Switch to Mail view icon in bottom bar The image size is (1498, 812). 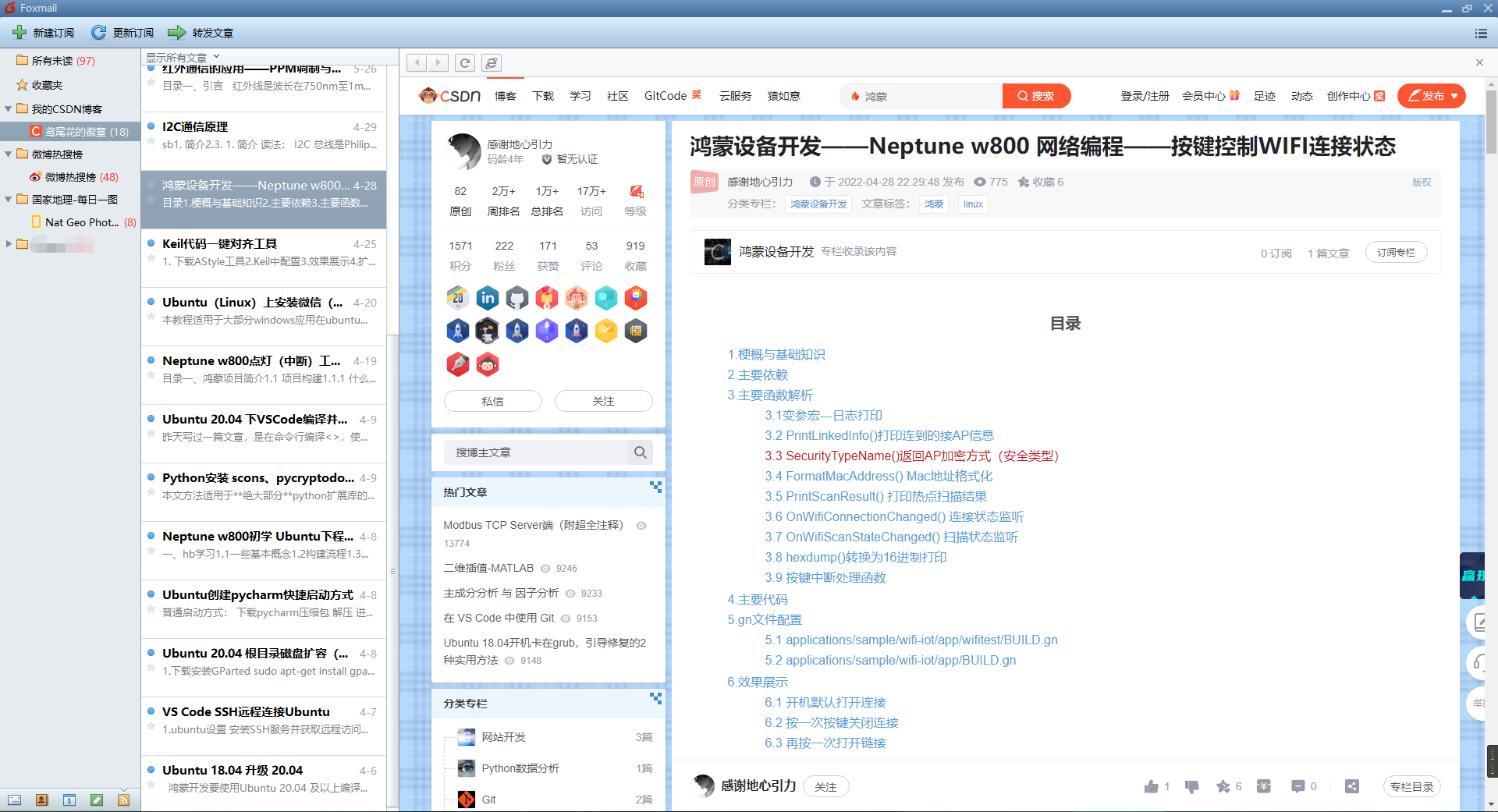15,800
